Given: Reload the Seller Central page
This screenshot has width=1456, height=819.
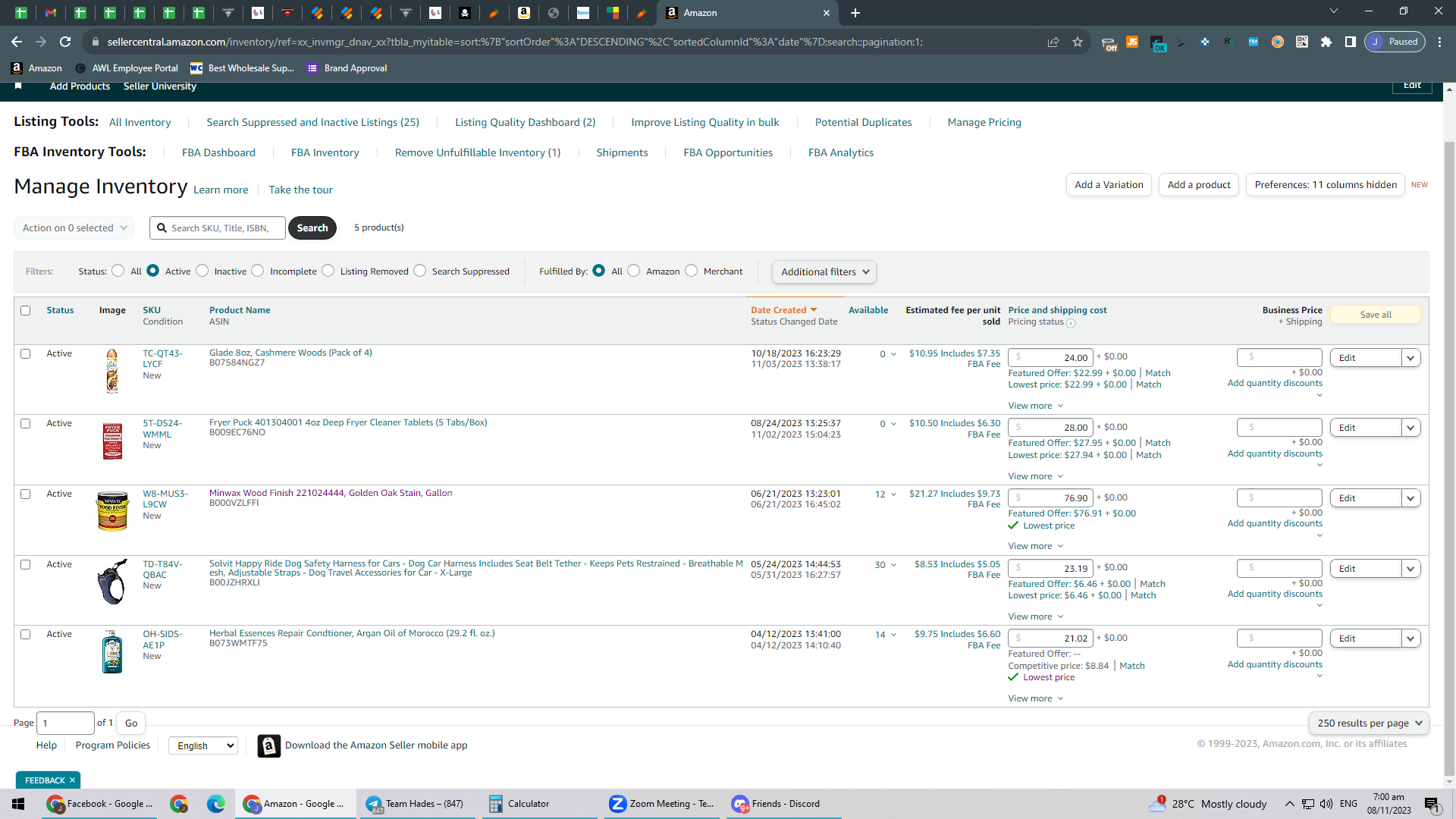Looking at the screenshot, I should coord(65,42).
